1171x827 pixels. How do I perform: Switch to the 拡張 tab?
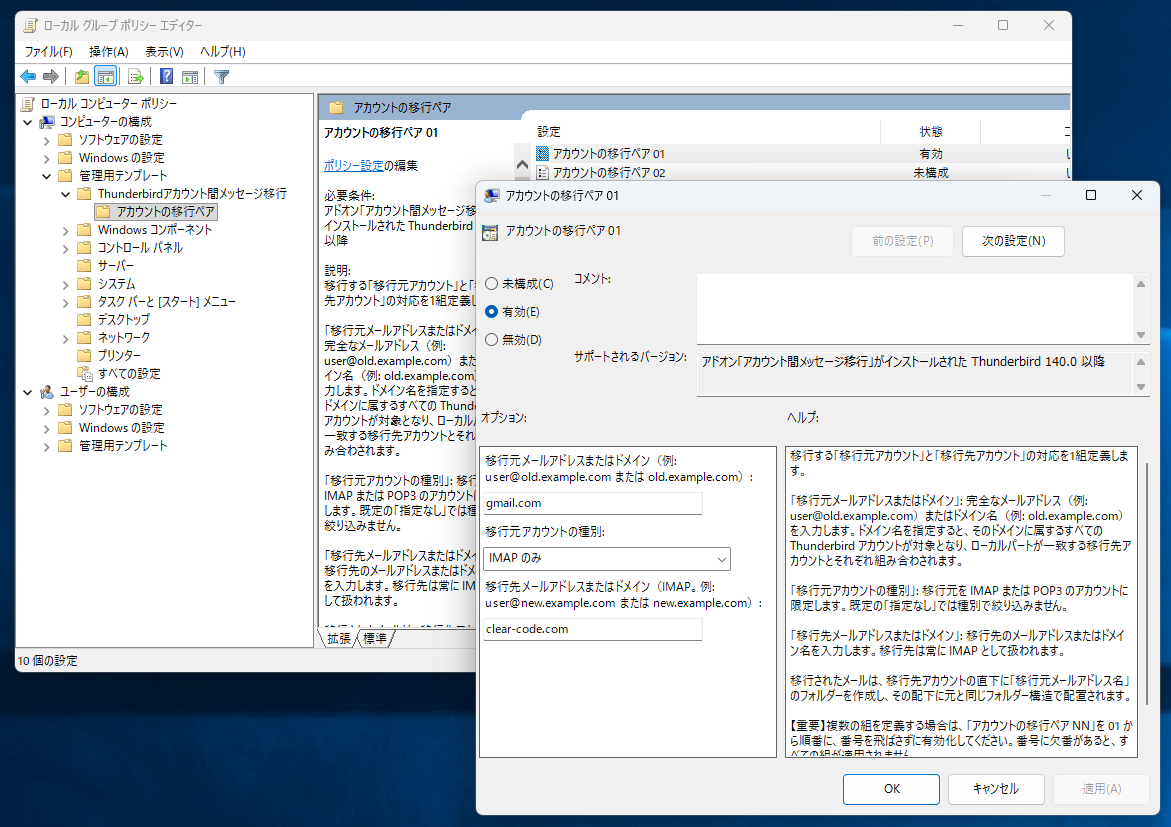tap(339, 638)
